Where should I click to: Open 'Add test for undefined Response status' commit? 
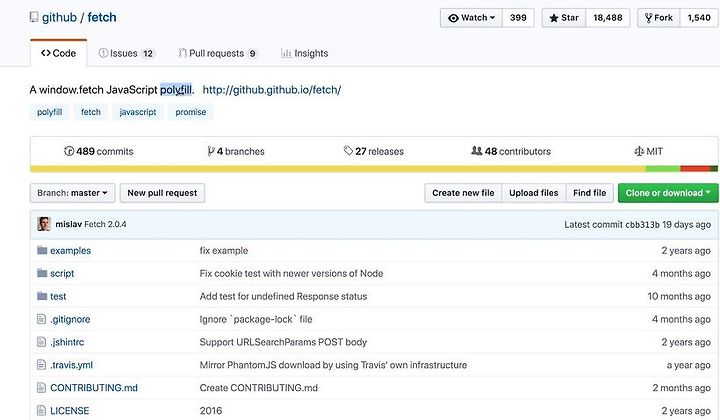(283, 297)
